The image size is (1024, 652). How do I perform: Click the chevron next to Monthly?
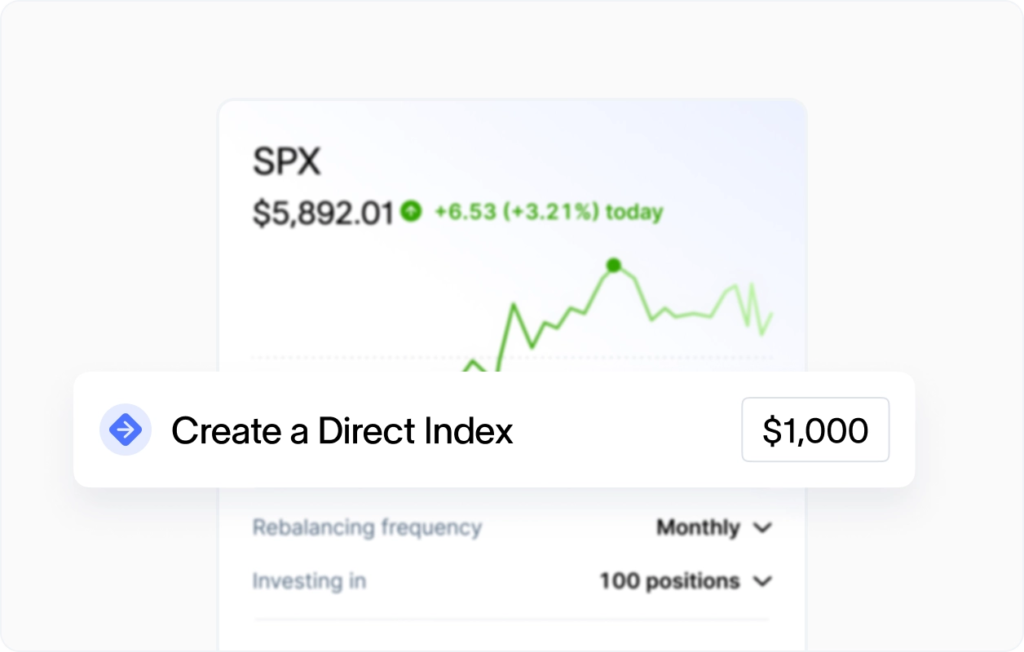coord(763,528)
